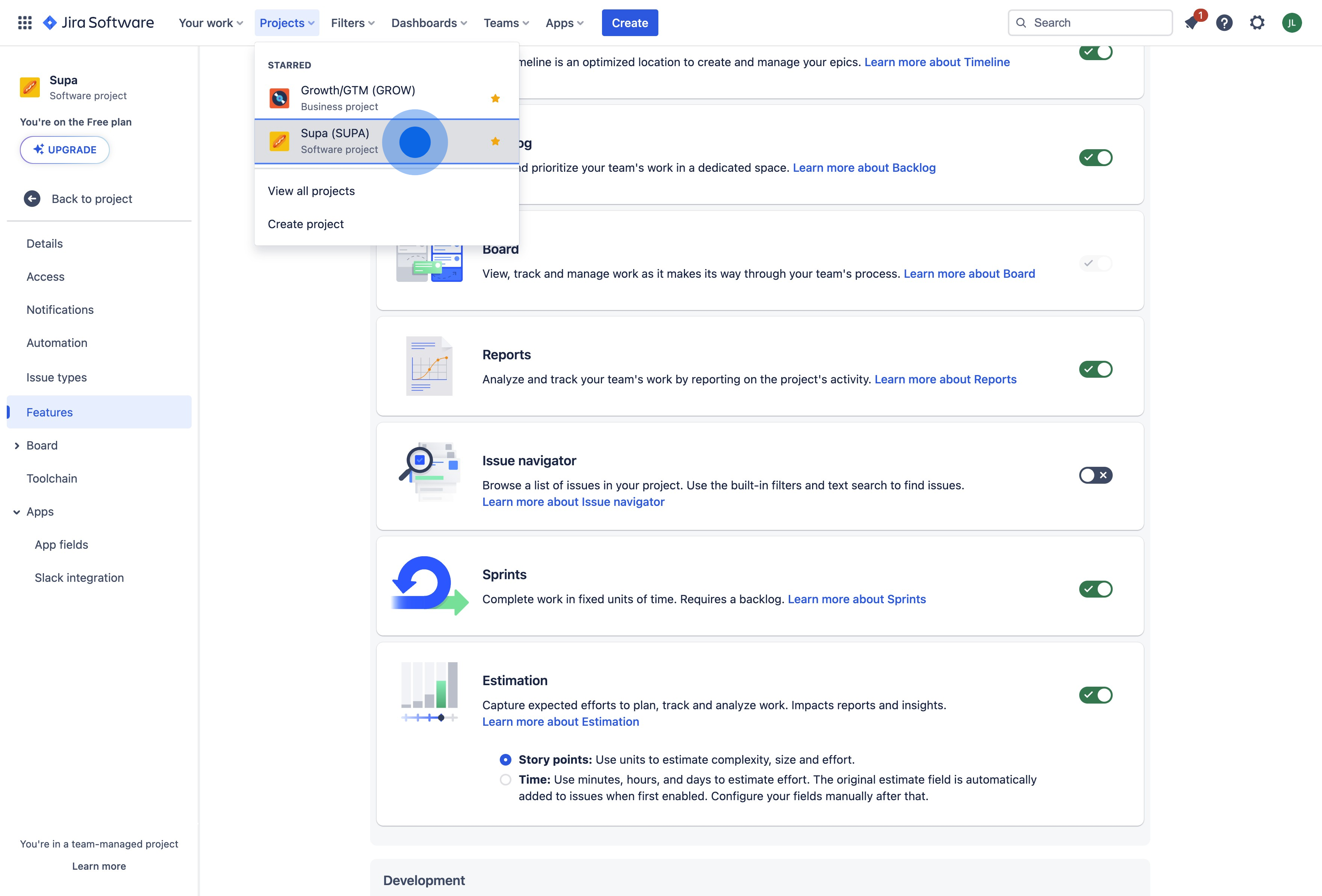Click the Jira Software logo
This screenshot has width=1322, height=896.
(98, 23)
